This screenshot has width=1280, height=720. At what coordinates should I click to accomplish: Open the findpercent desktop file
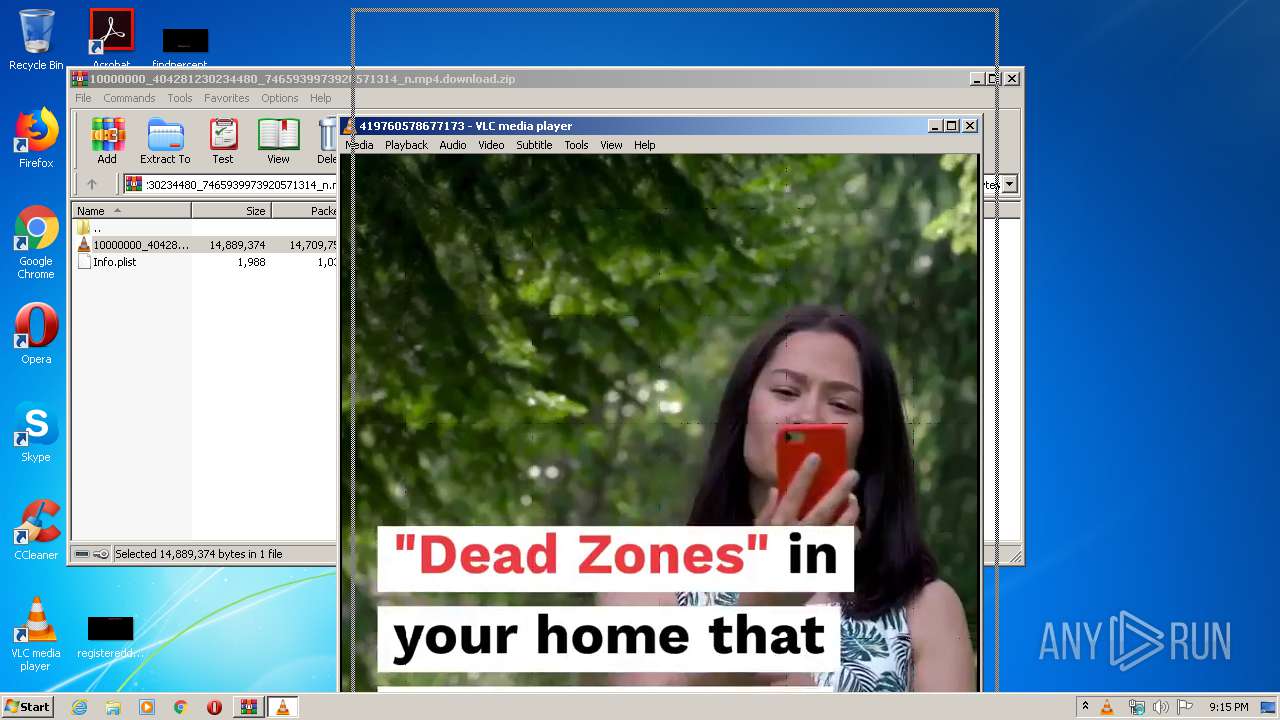click(x=185, y=48)
